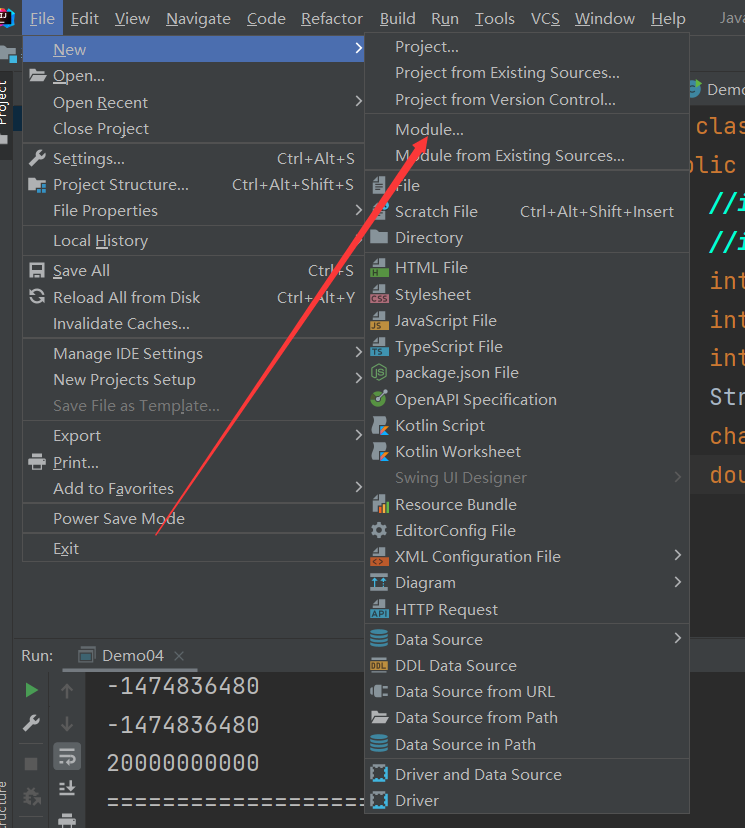Click the DDL Data Source icon
The width and height of the screenshot is (745, 828).
[379, 665]
